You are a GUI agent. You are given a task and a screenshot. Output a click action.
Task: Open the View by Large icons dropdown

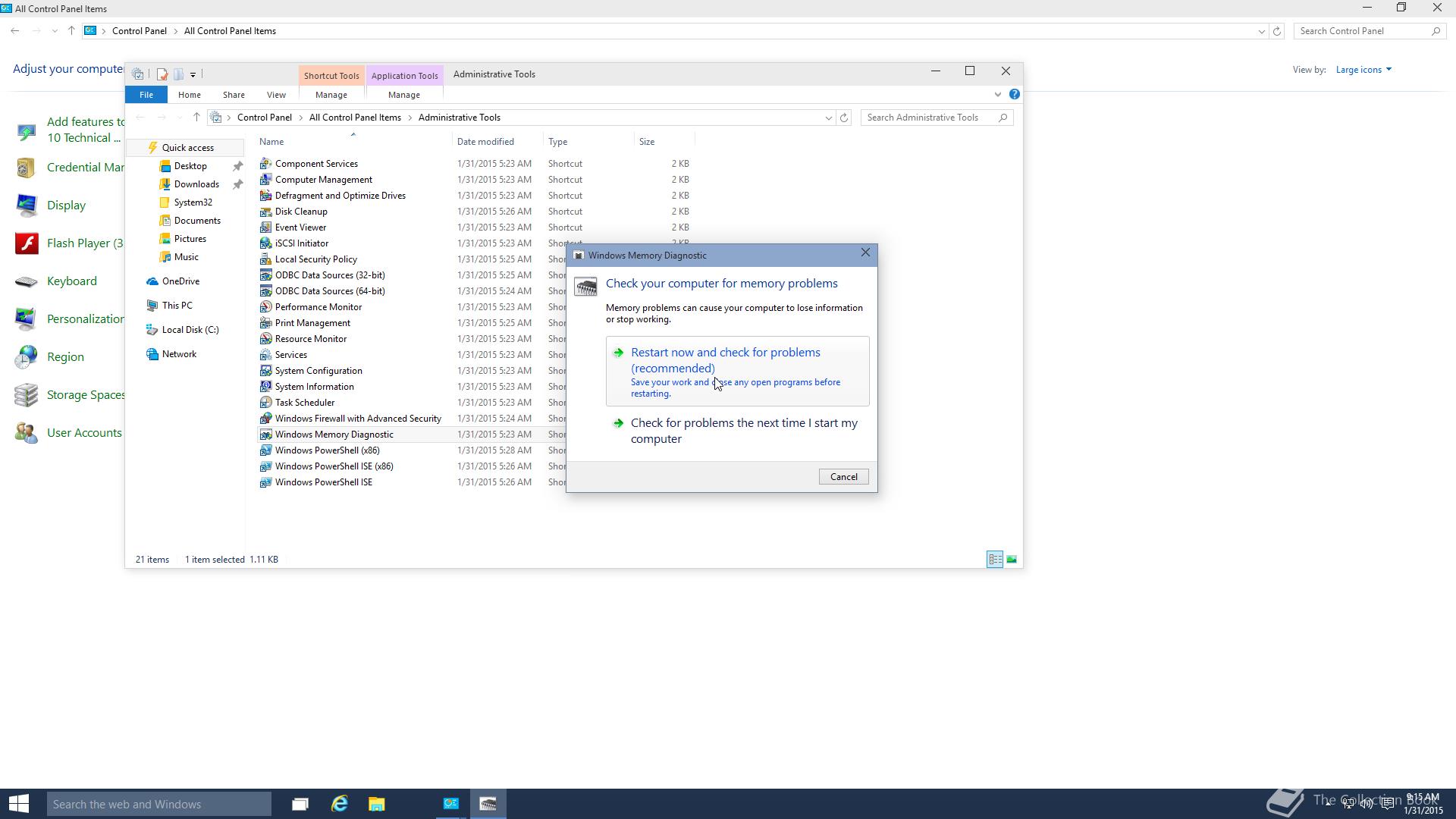click(1363, 70)
